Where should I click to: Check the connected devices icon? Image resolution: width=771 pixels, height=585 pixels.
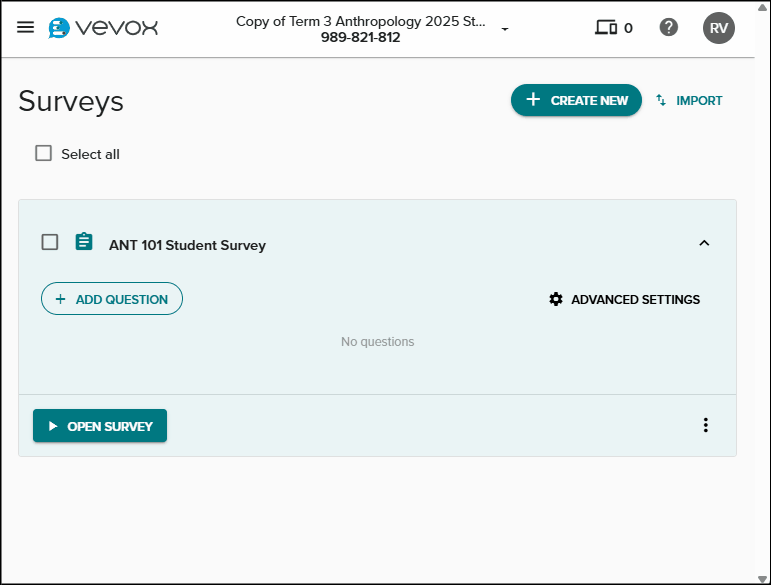(606, 28)
